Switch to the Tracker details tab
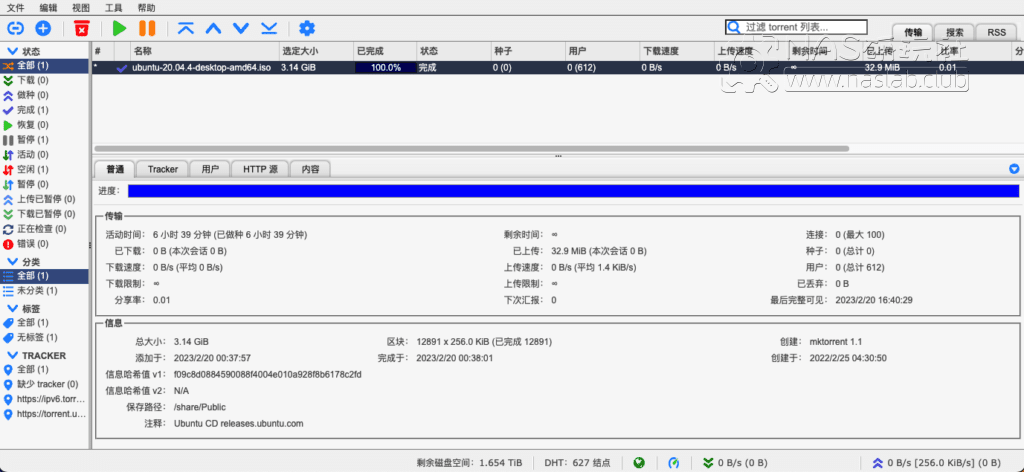The width and height of the screenshot is (1024, 472). coord(163,169)
